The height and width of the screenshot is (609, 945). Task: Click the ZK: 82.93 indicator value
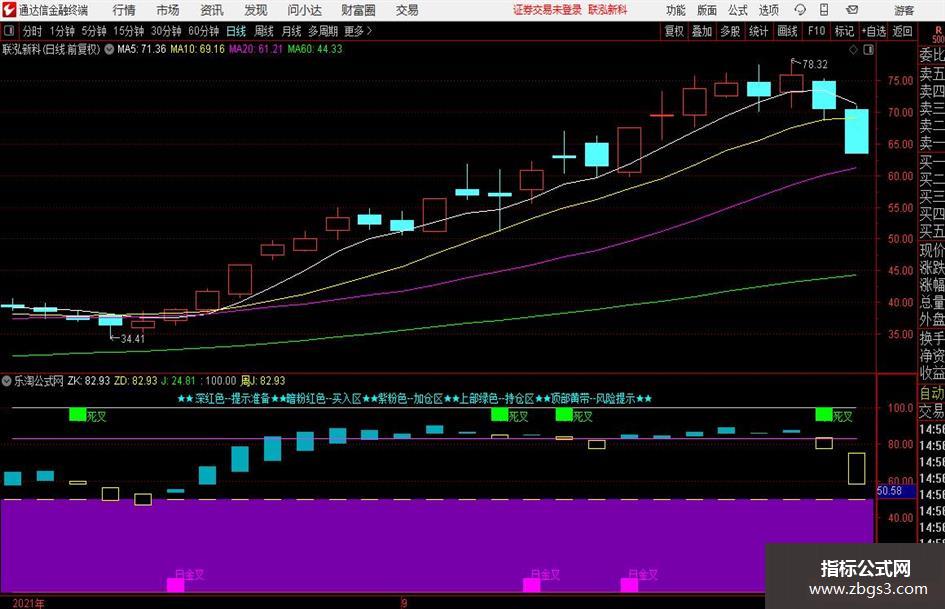[x=89, y=381]
